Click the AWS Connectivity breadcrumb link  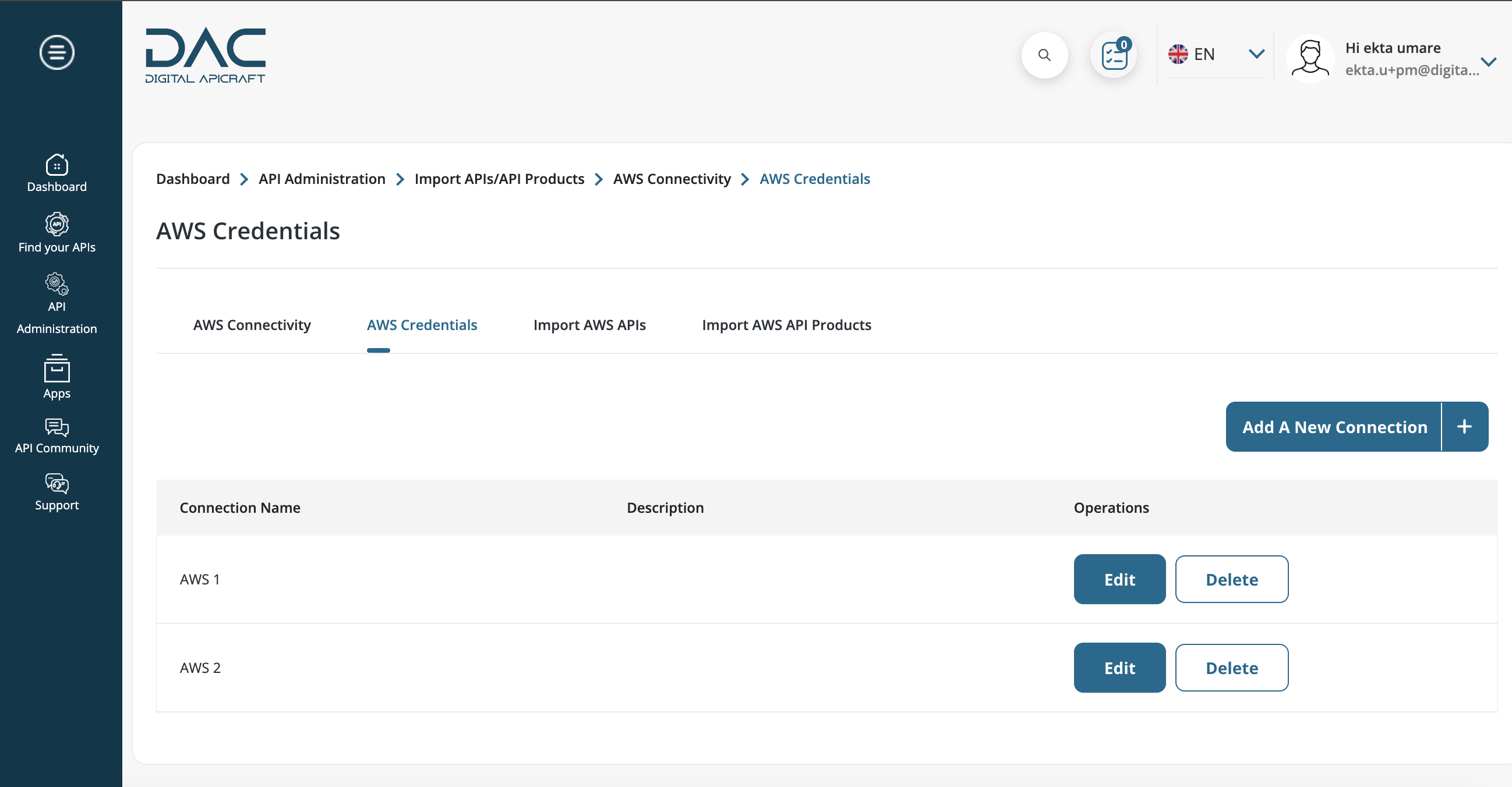(672, 178)
